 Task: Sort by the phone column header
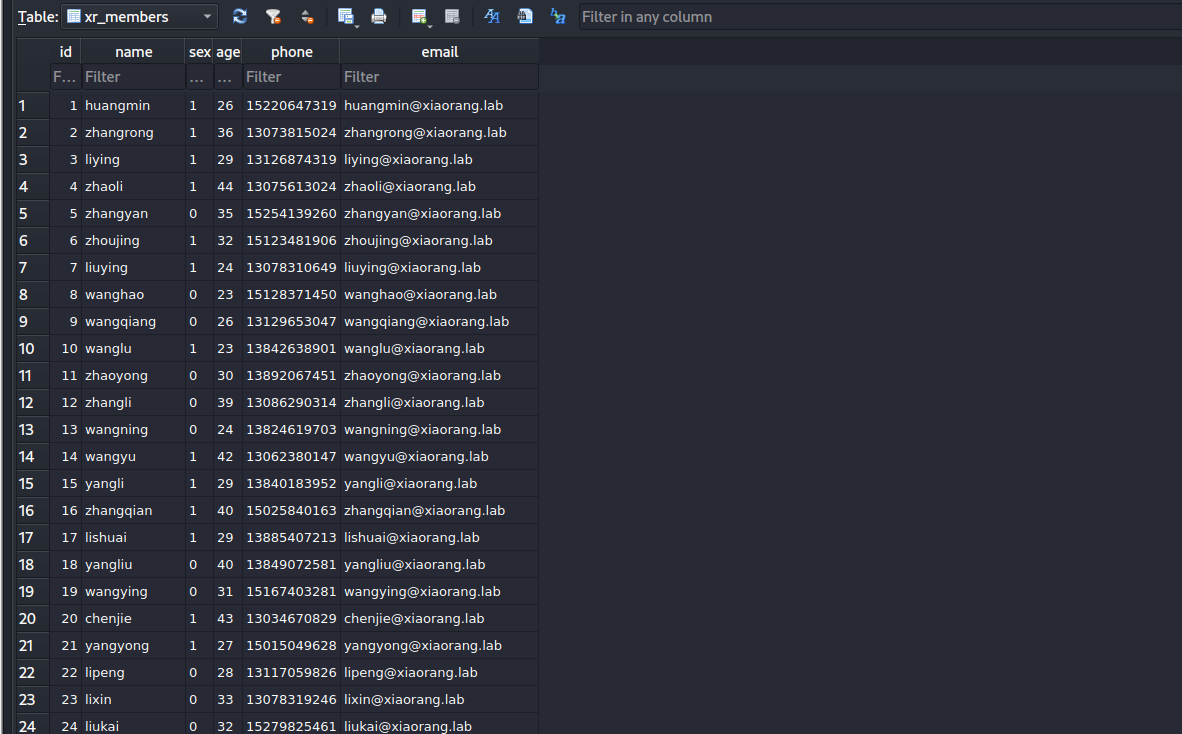[291, 52]
